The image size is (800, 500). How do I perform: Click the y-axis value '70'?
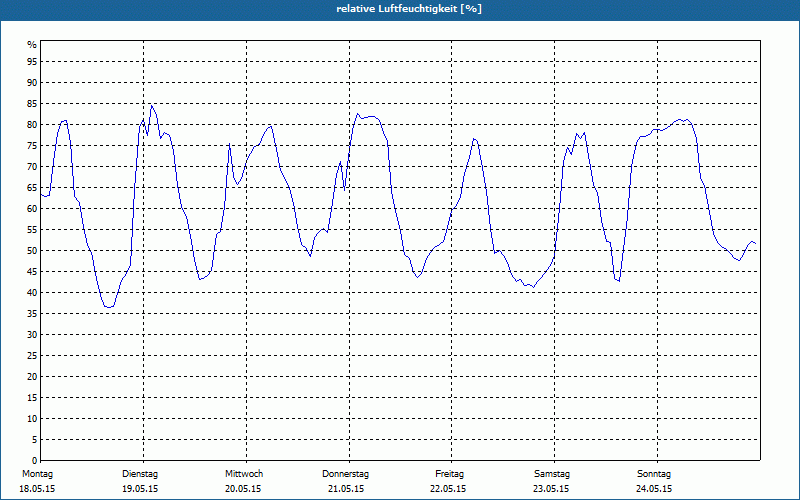coord(32,166)
